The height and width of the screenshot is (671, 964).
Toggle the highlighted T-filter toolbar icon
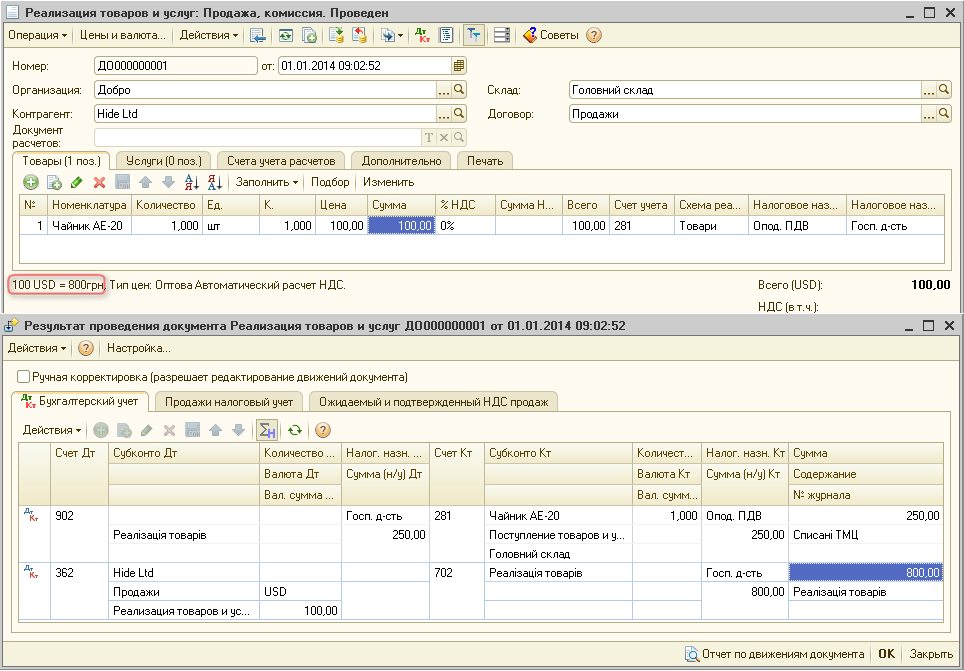pos(473,35)
